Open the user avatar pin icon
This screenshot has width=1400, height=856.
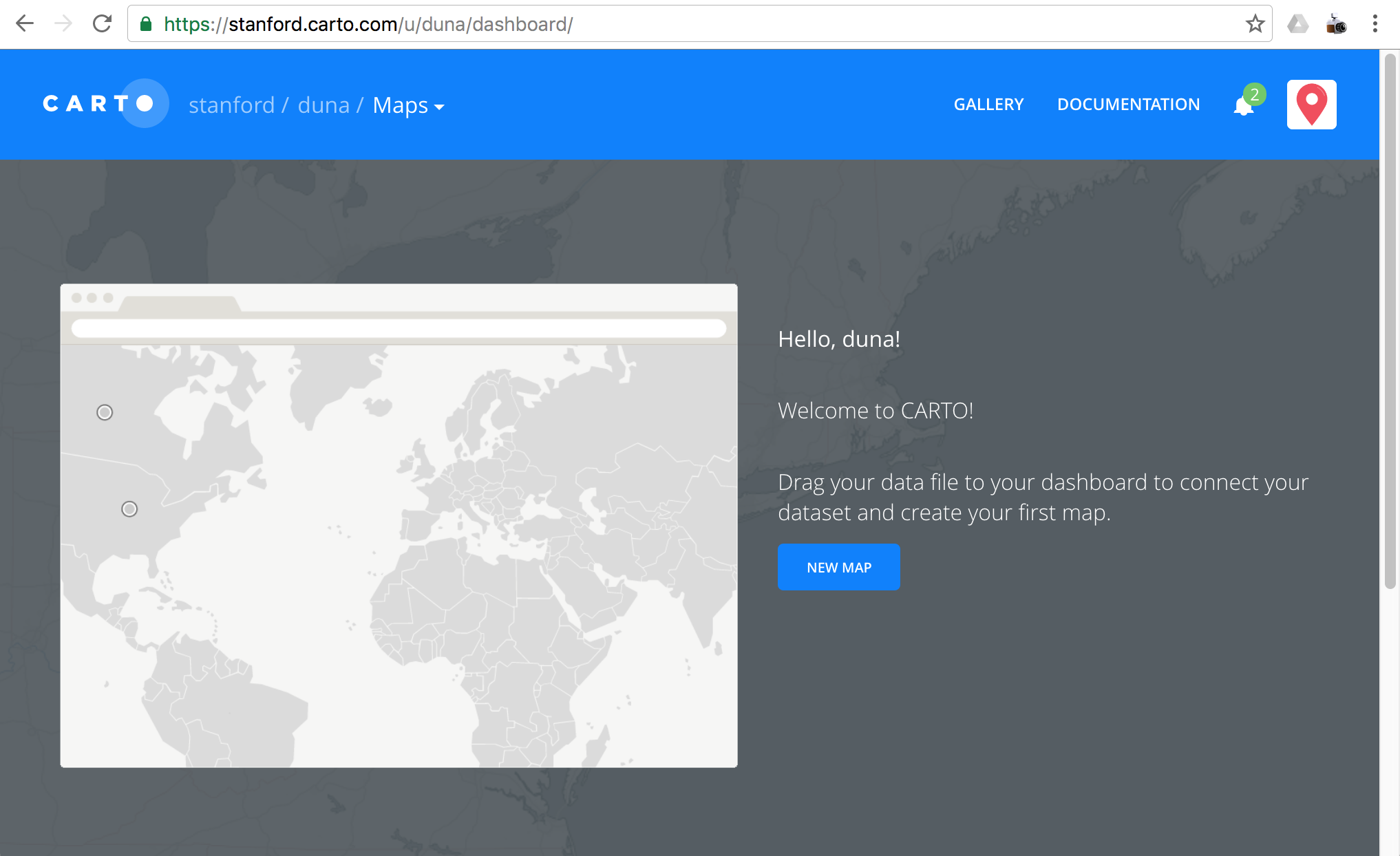click(x=1311, y=105)
